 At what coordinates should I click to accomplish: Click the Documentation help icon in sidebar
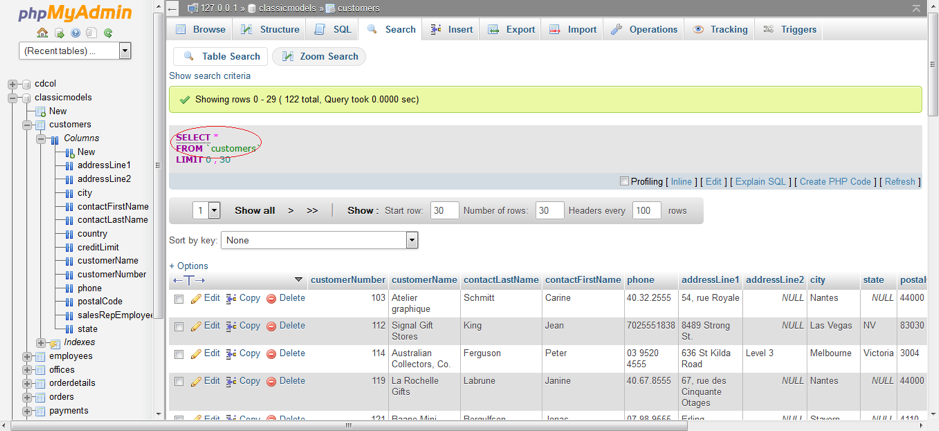point(75,33)
